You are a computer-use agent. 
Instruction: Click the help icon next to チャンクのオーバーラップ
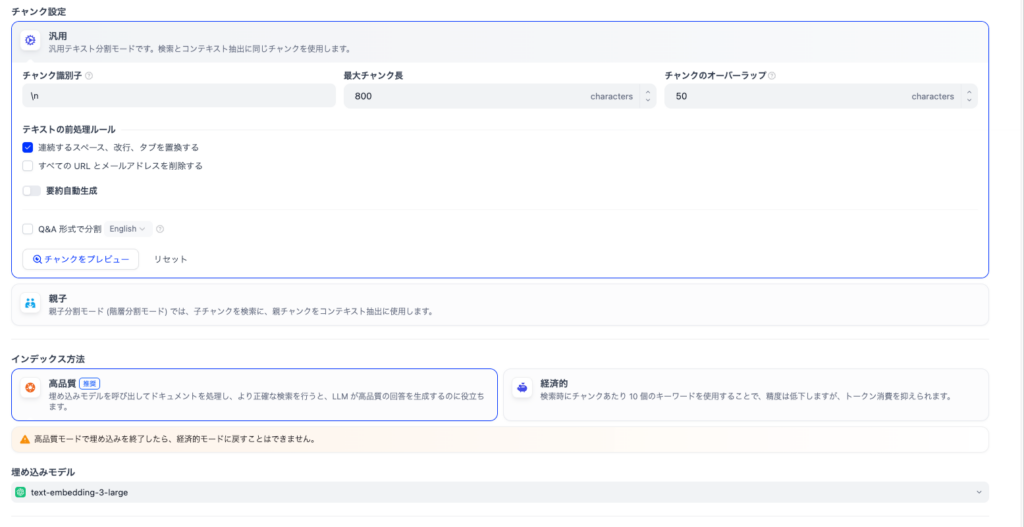[772, 76]
